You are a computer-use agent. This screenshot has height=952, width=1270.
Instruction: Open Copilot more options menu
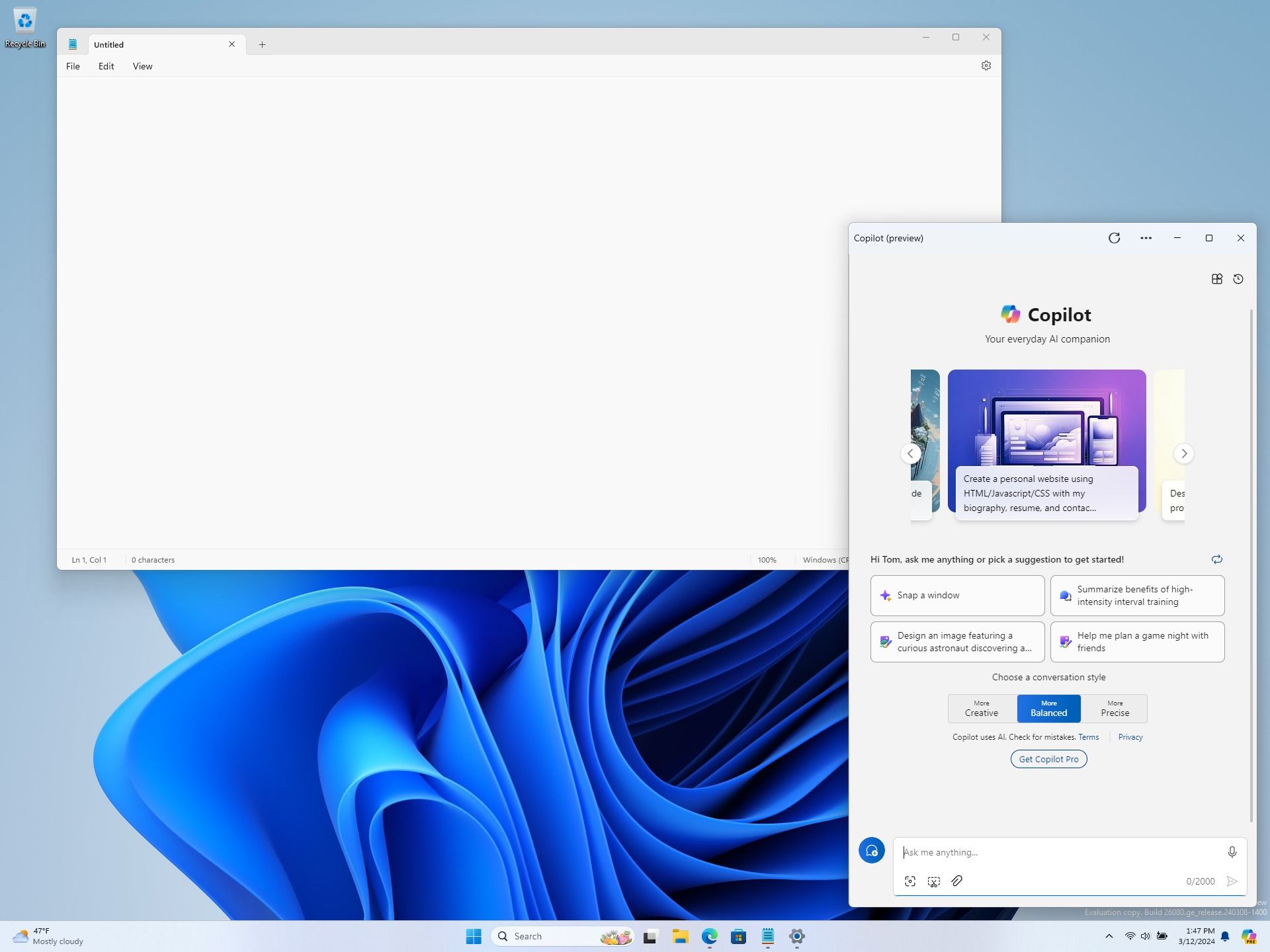coord(1146,238)
